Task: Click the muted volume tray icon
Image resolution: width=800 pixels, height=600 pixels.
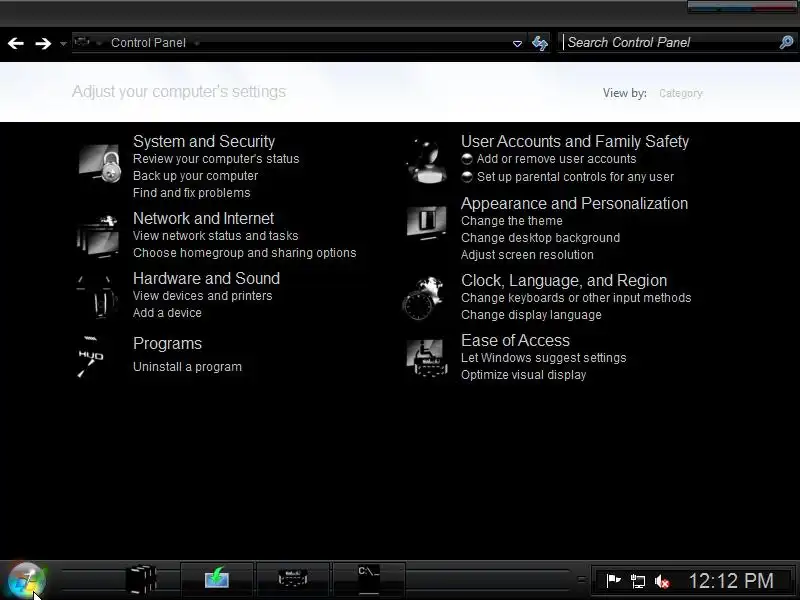Action: tap(662, 581)
